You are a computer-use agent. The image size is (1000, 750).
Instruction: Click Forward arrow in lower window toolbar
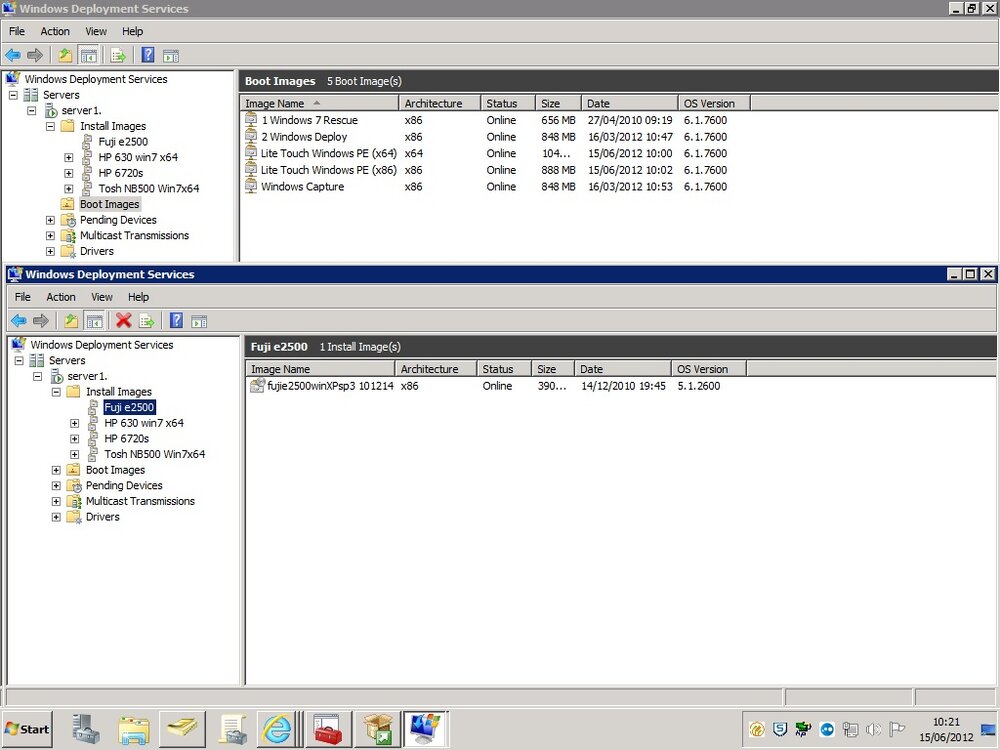click(41, 321)
